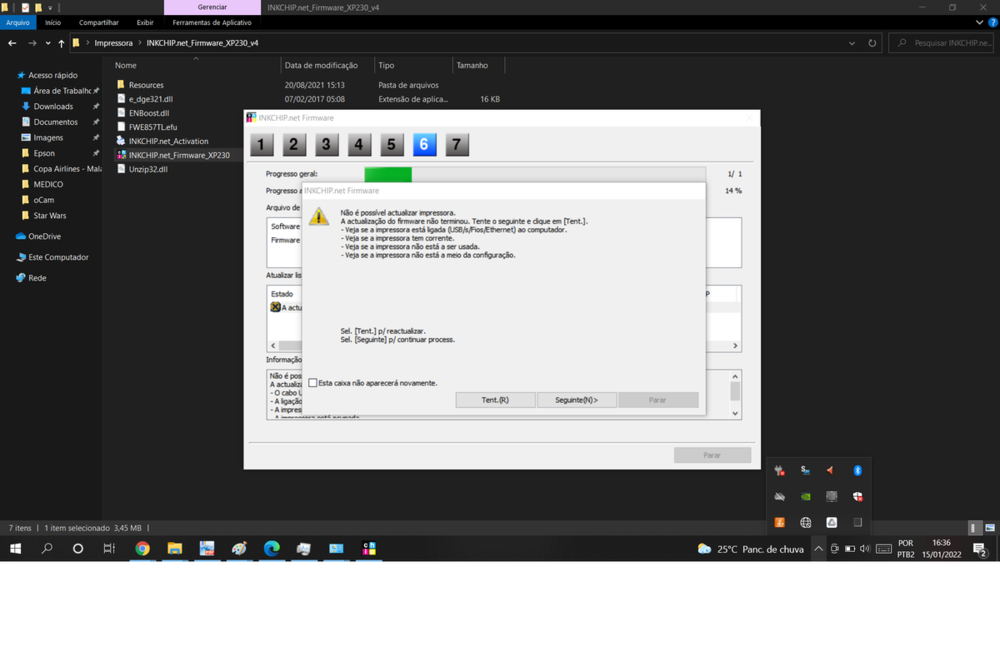
Task: Collapse the hidden tray icons chevron
Action: click(x=818, y=549)
